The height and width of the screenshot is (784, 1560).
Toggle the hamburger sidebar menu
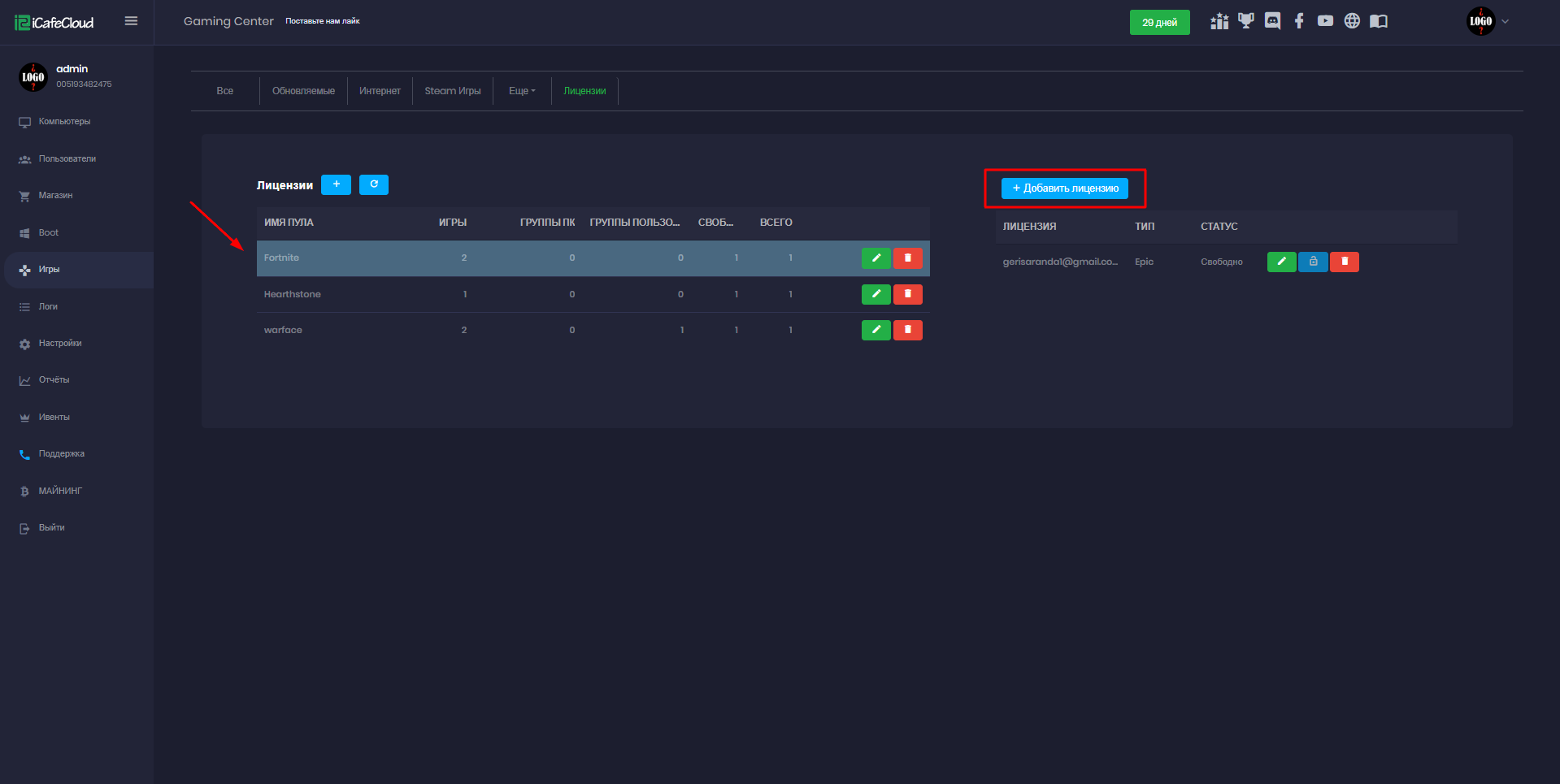[131, 21]
